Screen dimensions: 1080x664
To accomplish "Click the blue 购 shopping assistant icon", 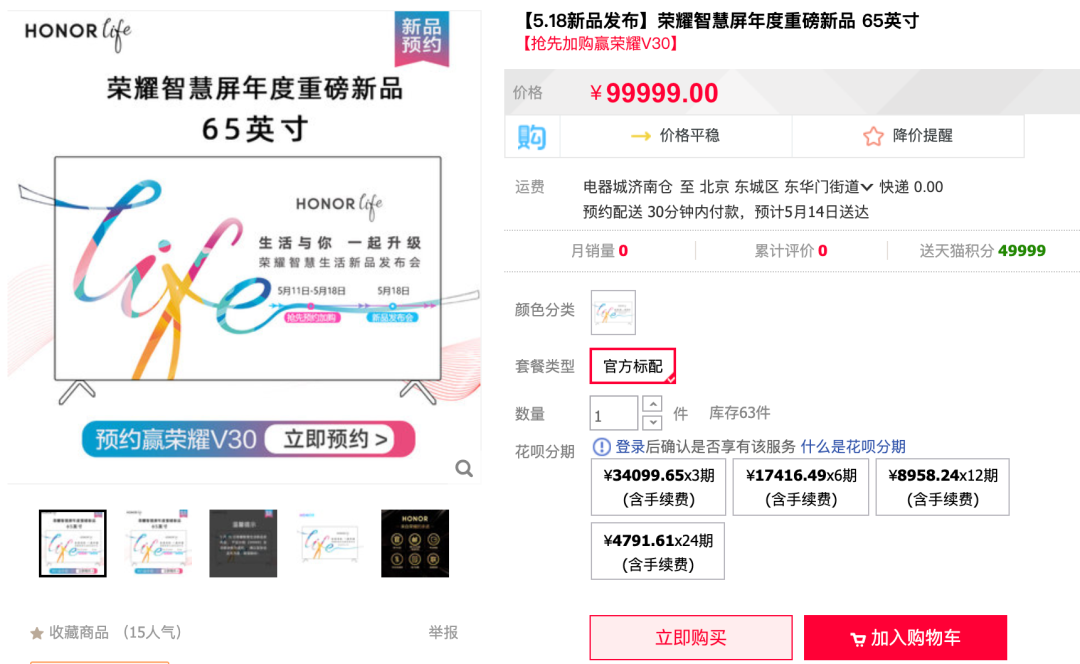I will tap(532, 136).
